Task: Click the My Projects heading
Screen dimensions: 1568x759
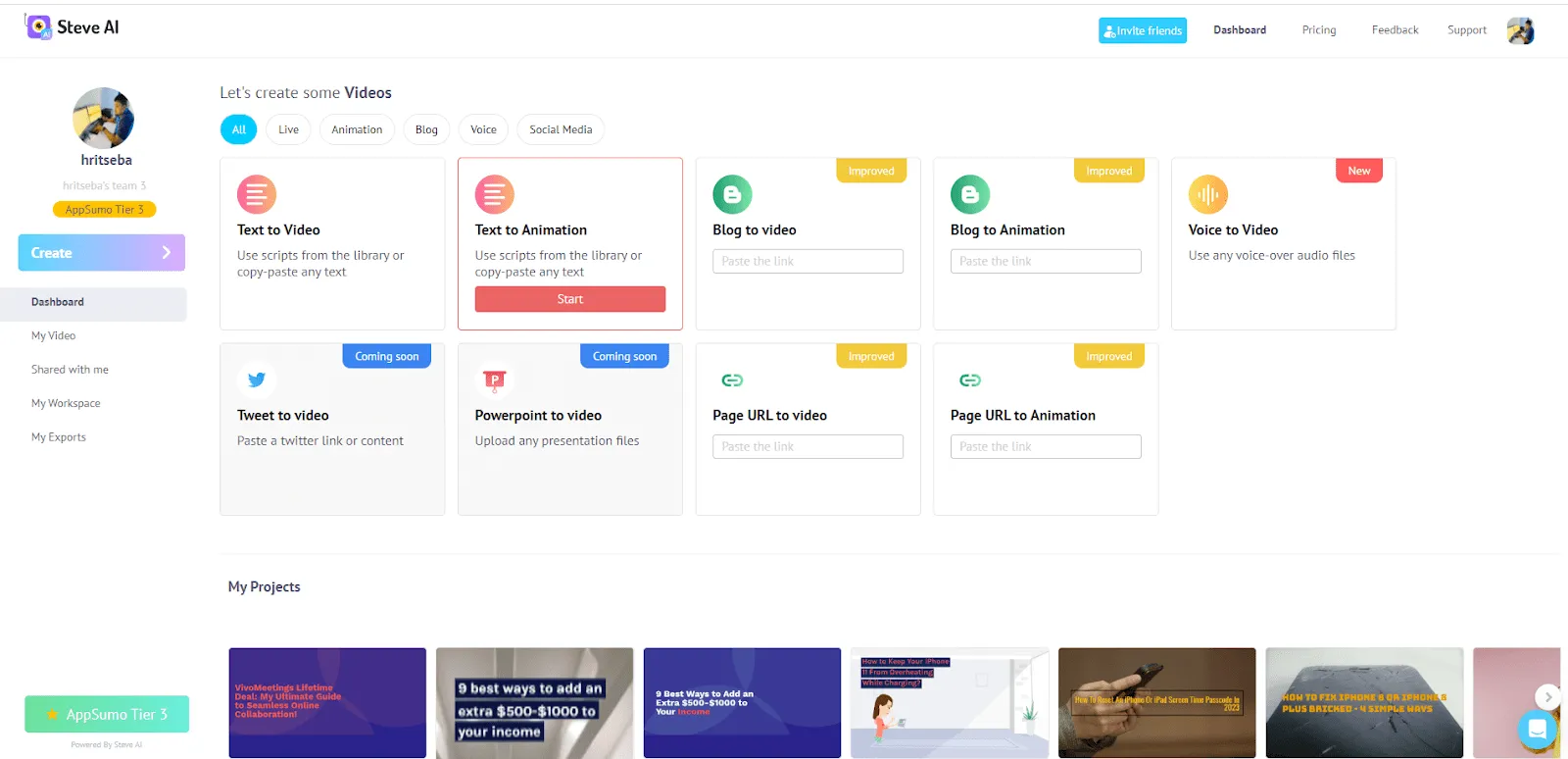Action: [x=265, y=586]
